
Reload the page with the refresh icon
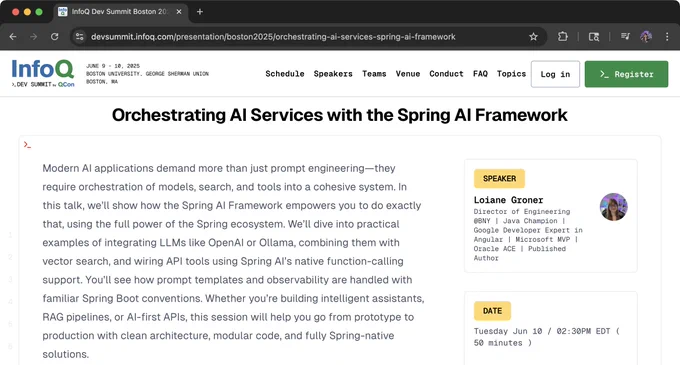55,37
